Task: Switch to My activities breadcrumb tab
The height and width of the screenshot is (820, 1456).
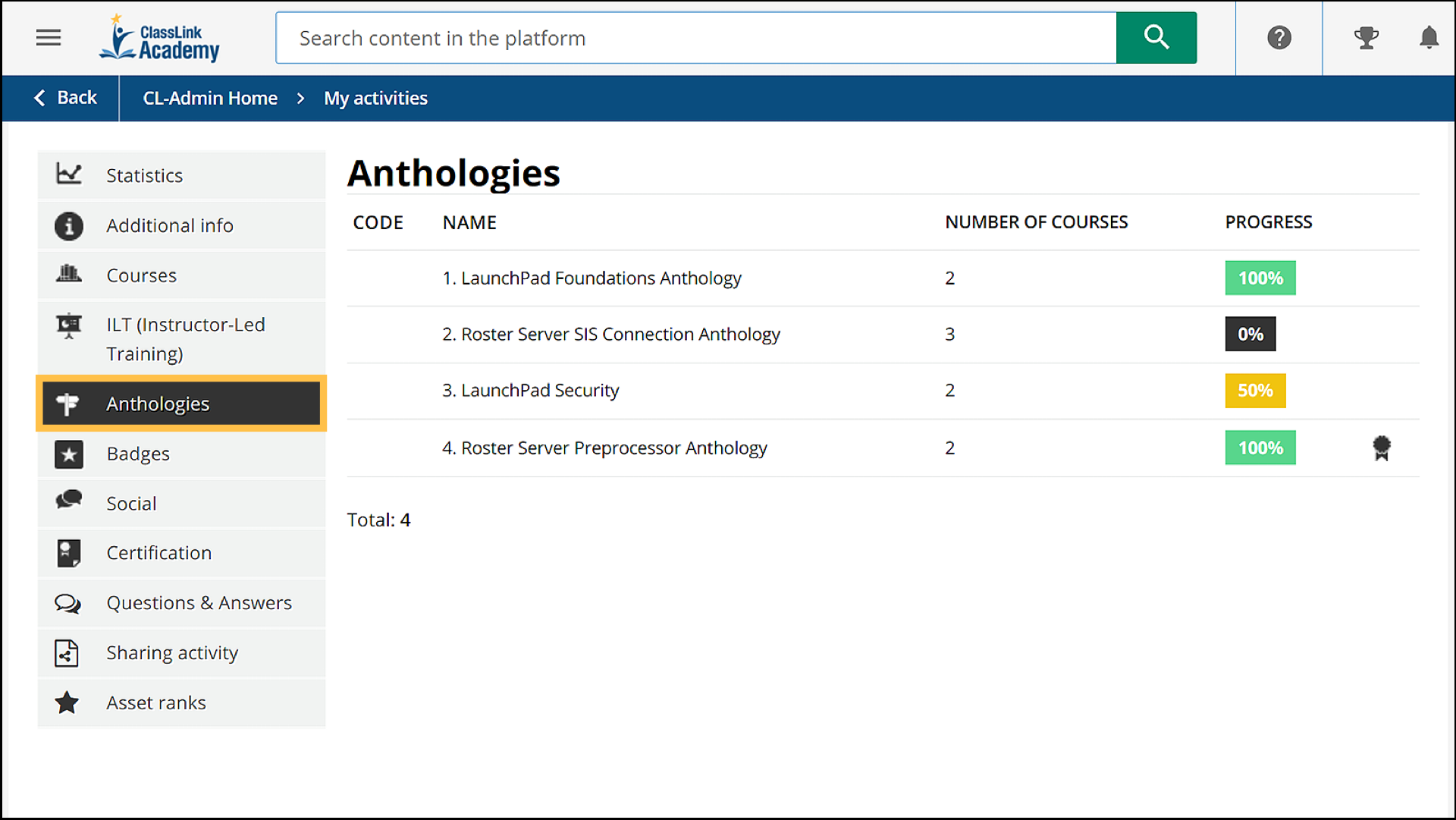Action: 375,98
